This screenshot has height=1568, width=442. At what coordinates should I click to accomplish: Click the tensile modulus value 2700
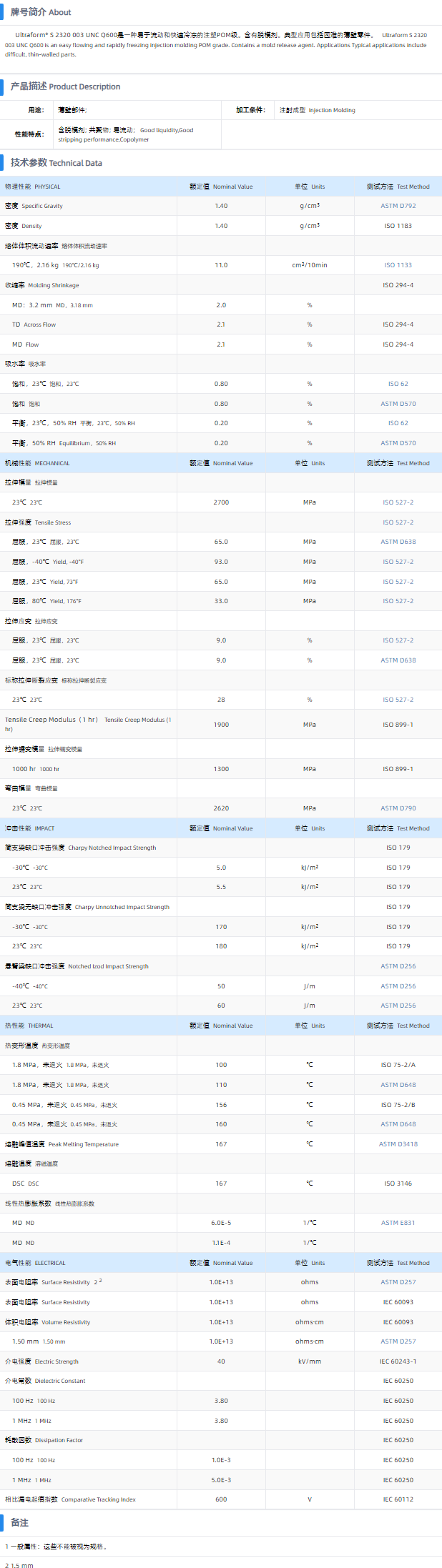pyautogui.click(x=221, y=502)
